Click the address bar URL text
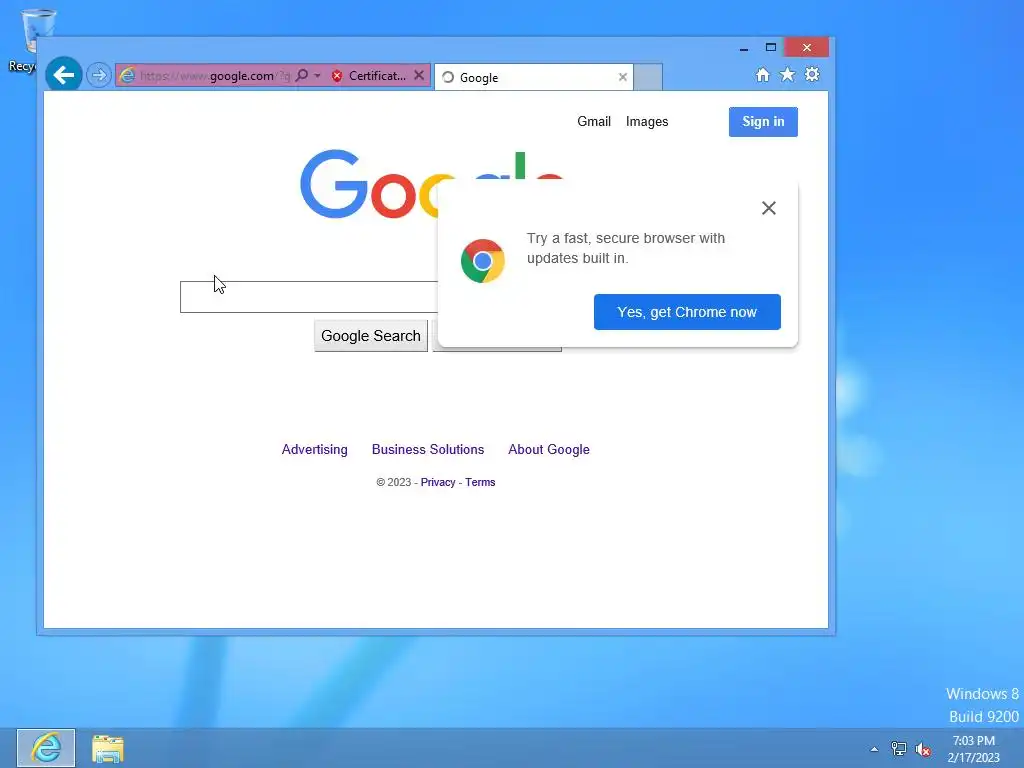This screenshot has height=768, width=1024. tap(215, 76)
